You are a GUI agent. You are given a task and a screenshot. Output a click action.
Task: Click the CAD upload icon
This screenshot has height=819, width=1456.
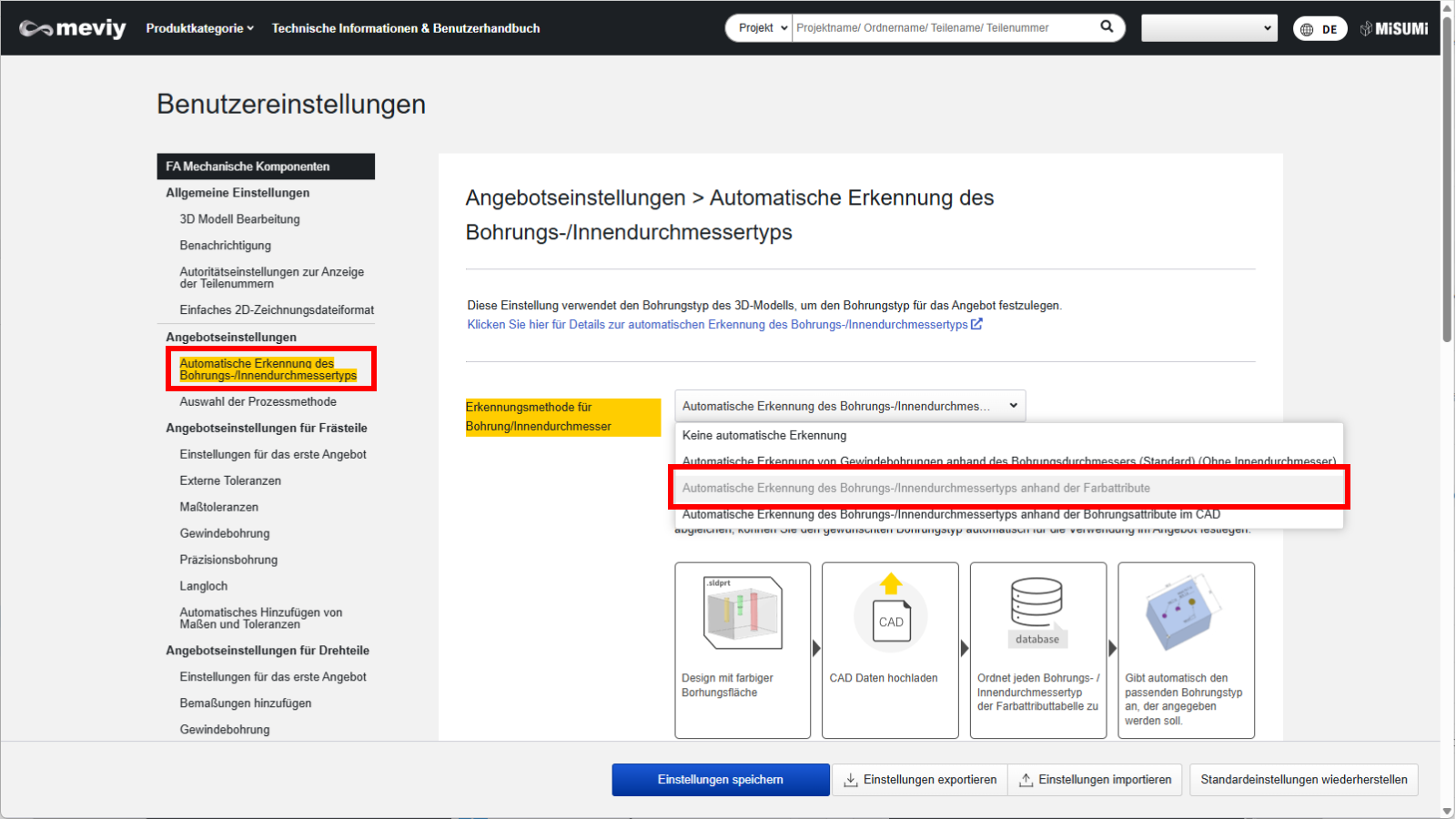point(890,610)
